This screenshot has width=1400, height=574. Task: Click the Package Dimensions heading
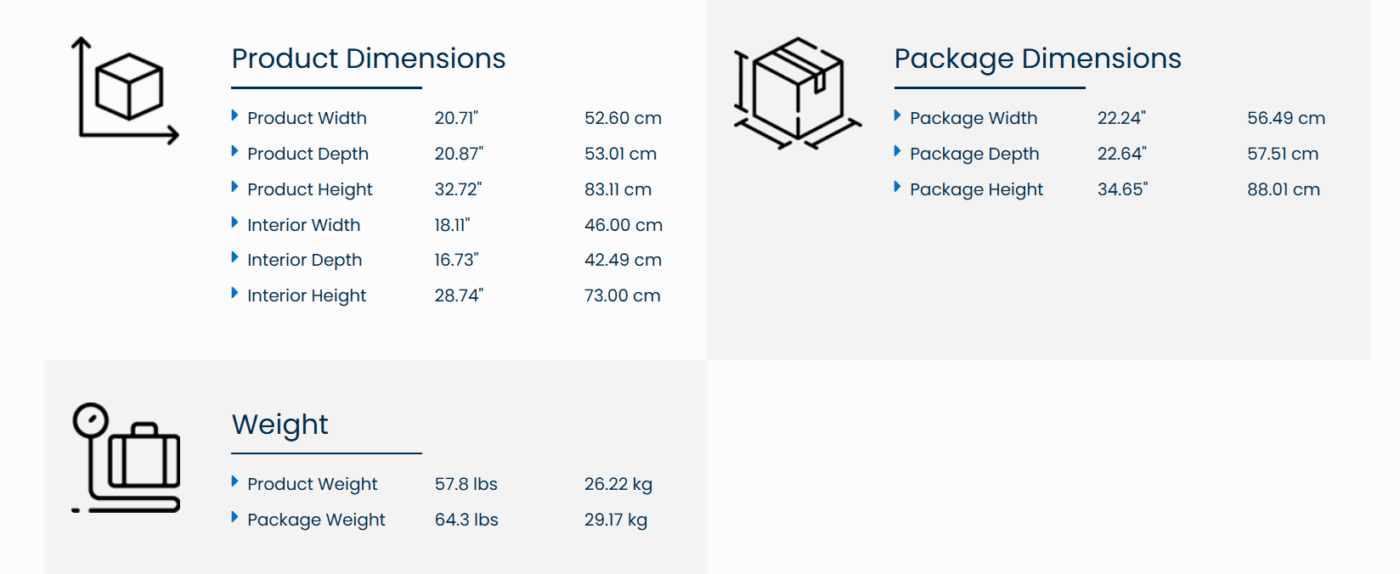point(1037,58)
